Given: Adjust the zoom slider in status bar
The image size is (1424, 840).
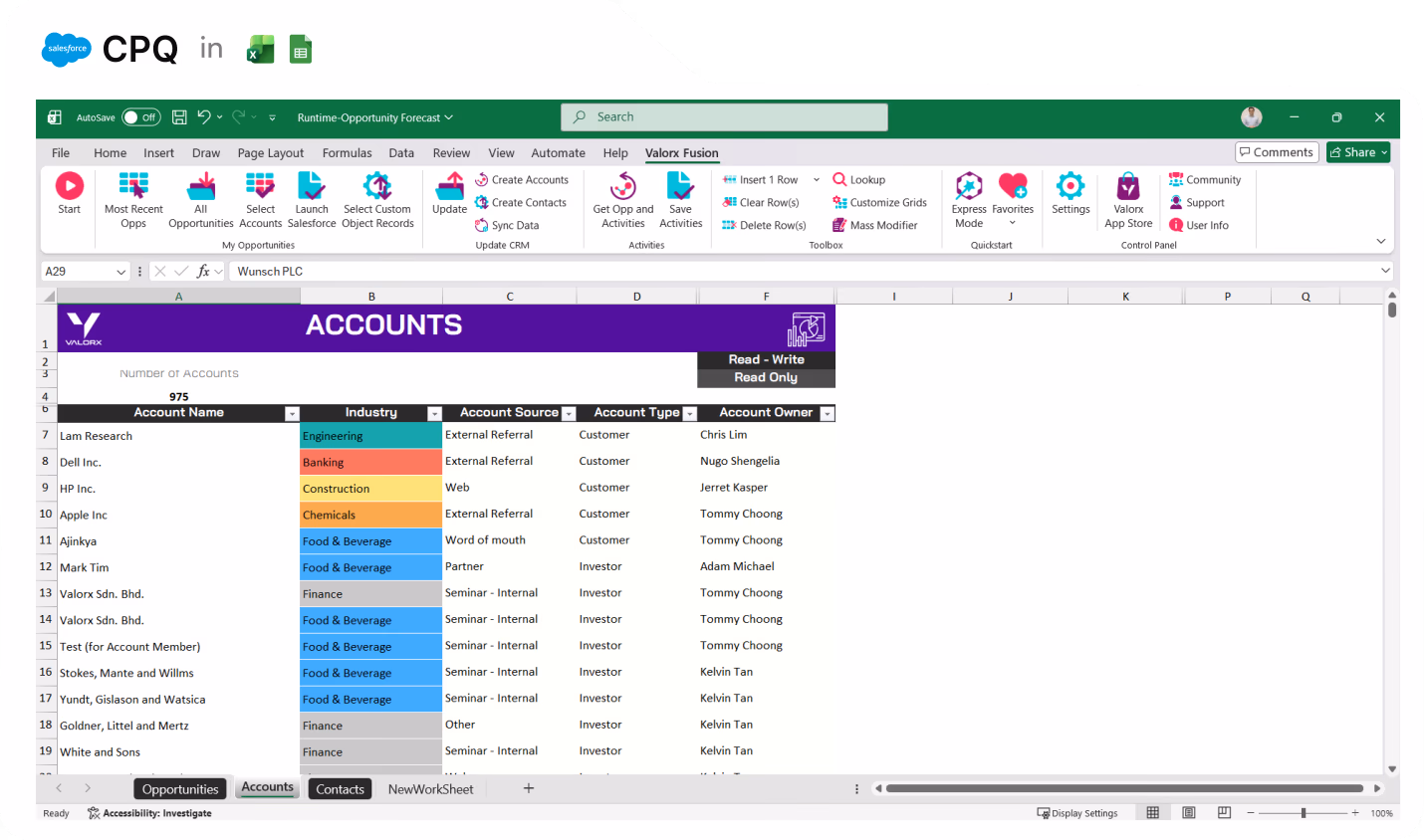Looking at the screenshot, I should (1305, 812).
